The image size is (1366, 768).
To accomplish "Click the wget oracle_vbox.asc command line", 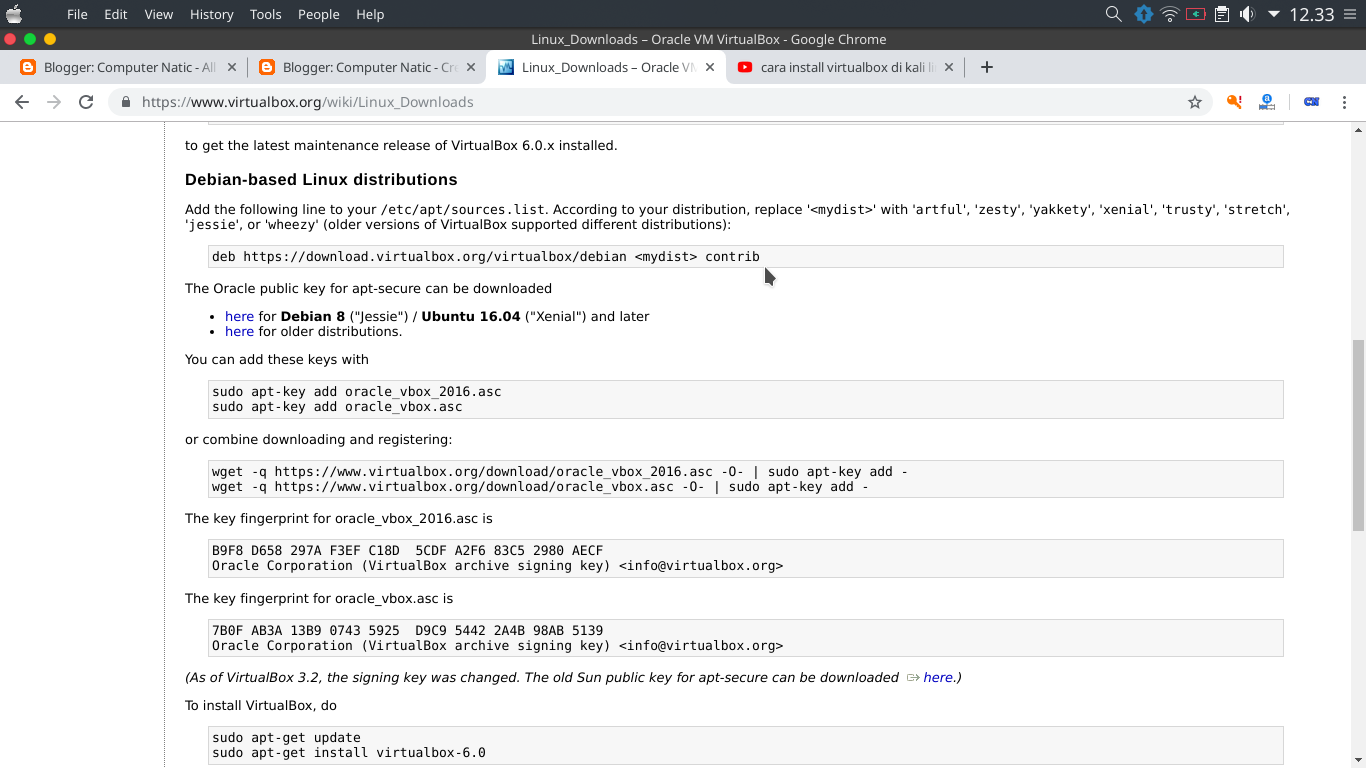I will (540, 487).
